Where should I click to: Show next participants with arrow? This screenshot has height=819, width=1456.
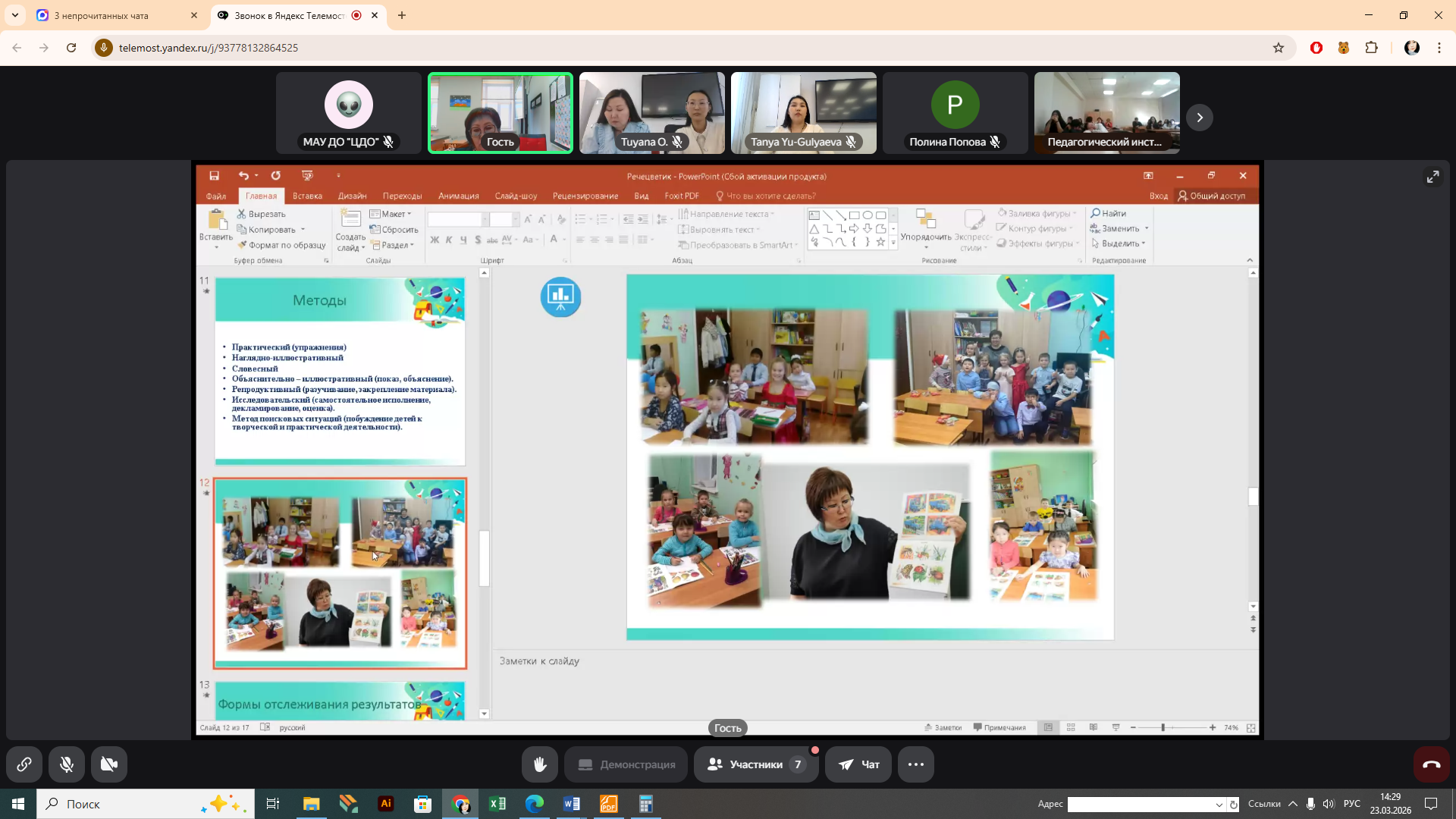coord(1200,118)
